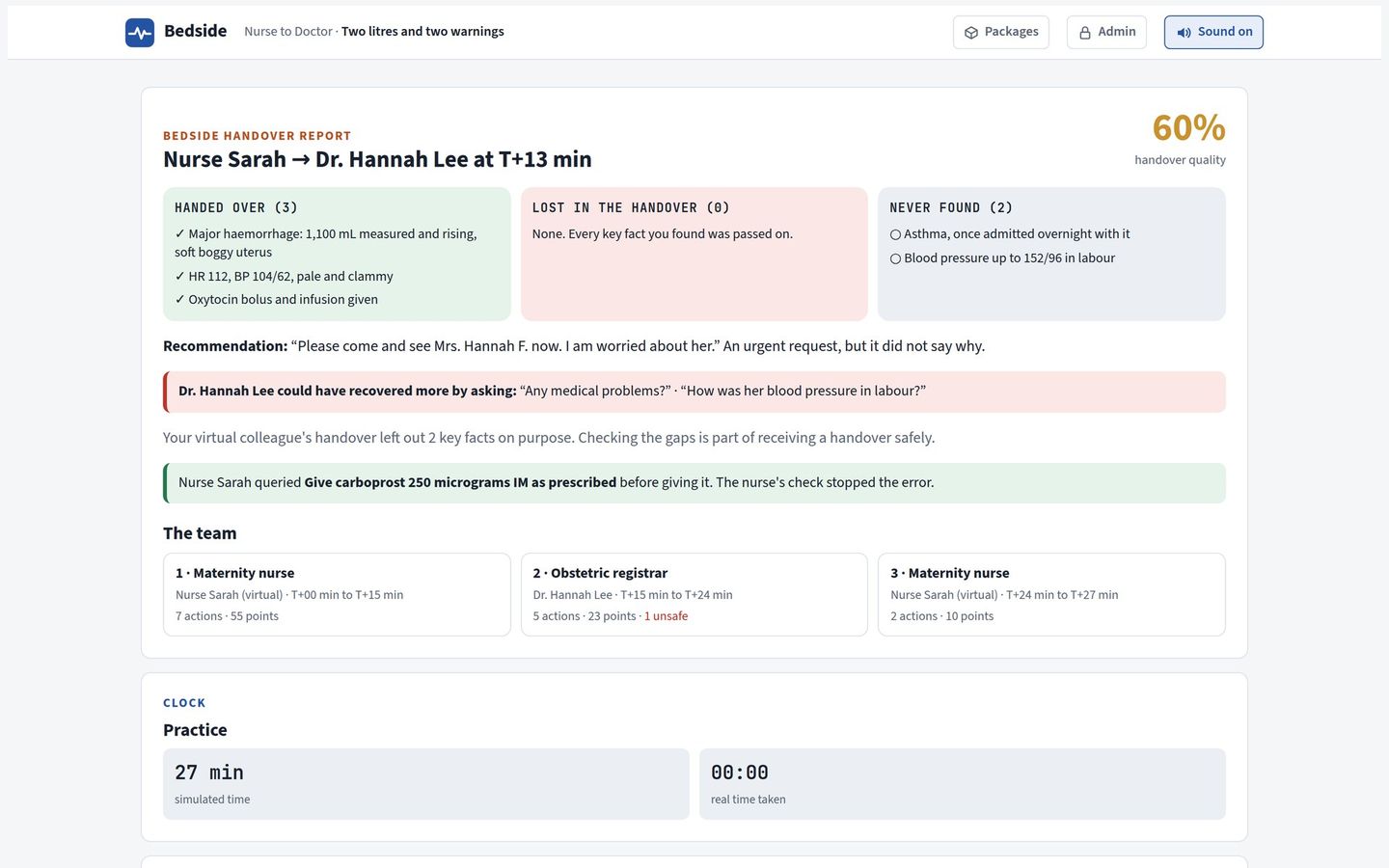Click the 'Blood pressure up to 152/96' fact
This screenshot has height=868, width=1389.
click(1002, 258)
